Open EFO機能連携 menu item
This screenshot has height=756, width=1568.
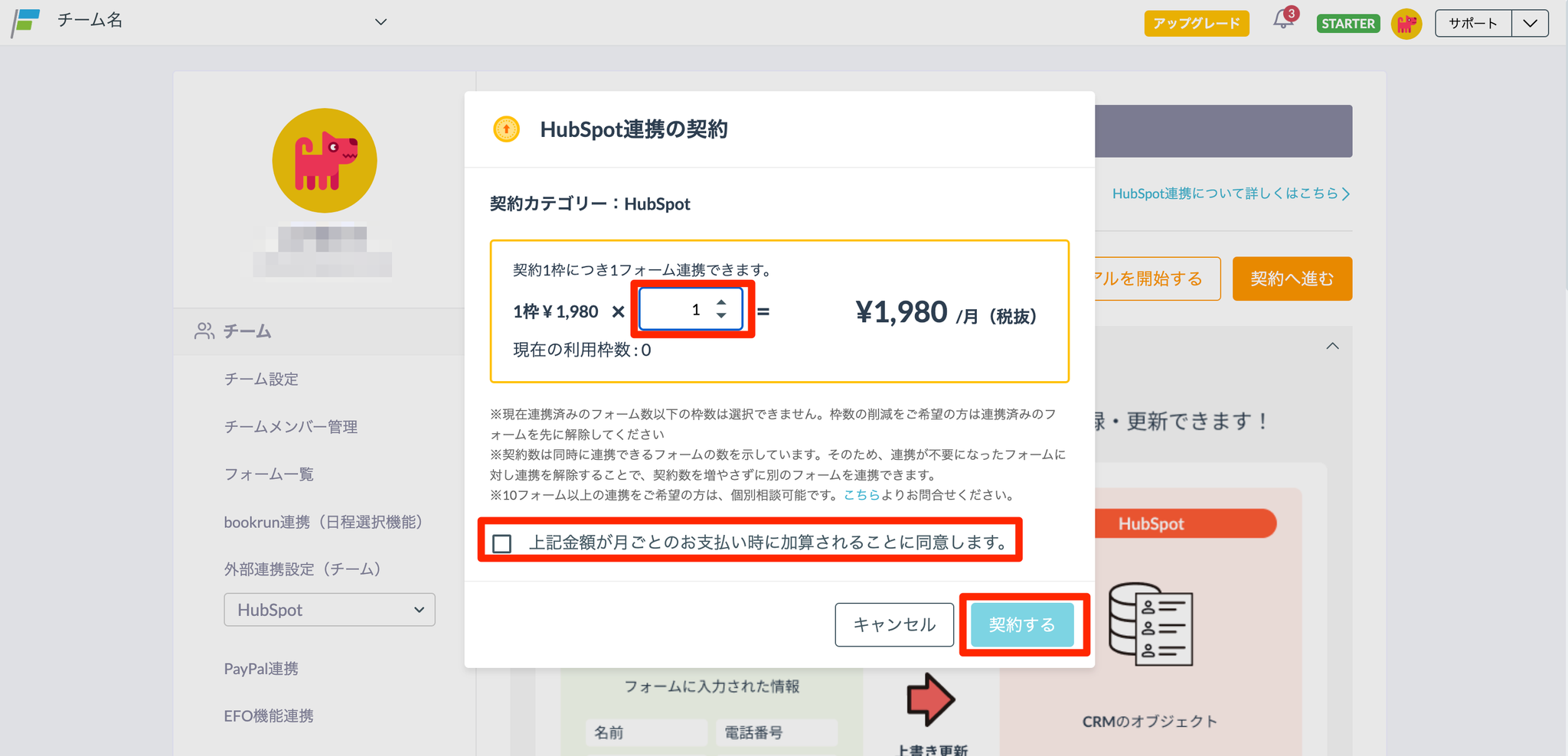(269, 716)
